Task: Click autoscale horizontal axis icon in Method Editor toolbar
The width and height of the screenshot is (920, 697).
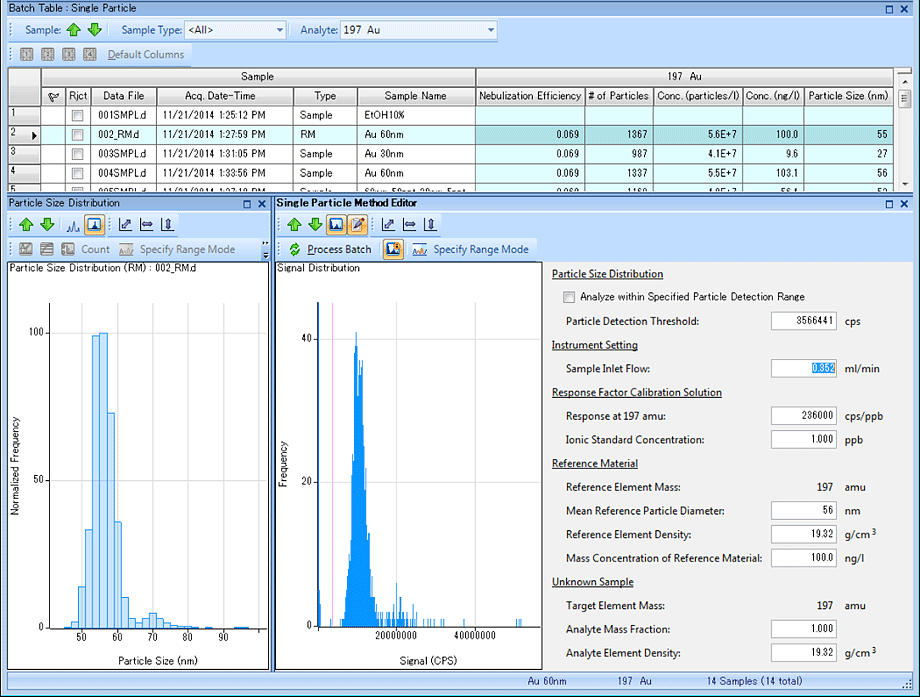Action: [x=411, y=225]
